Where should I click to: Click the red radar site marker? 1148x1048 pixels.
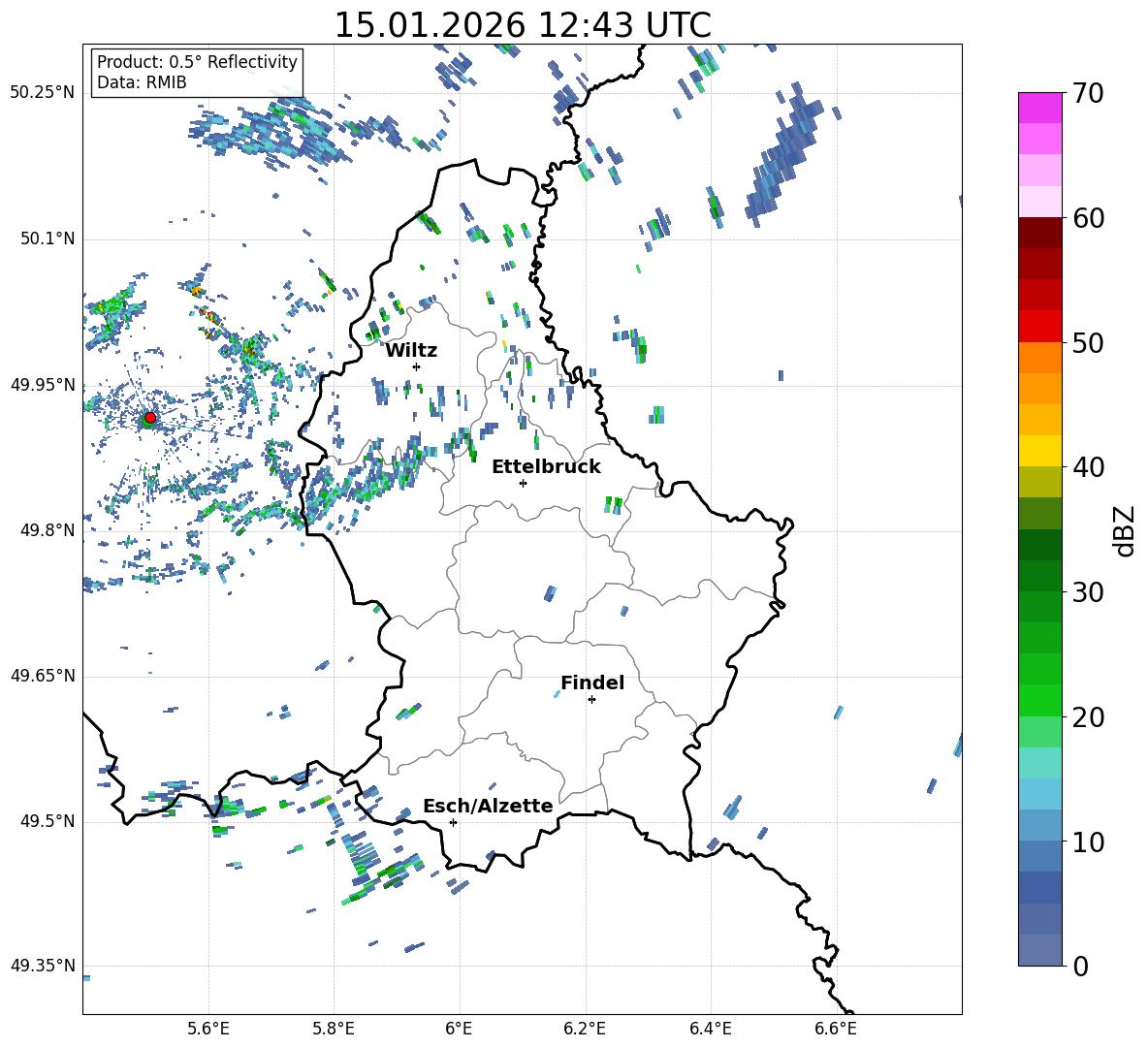point(150,418)
